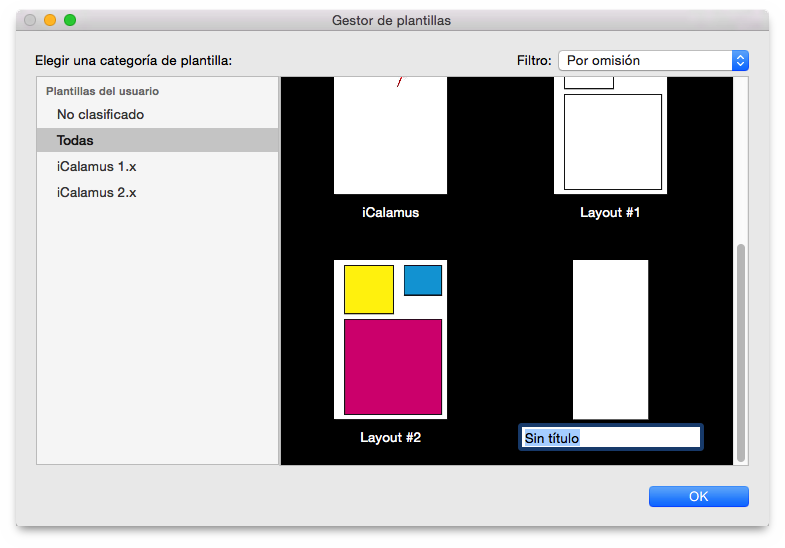Click the magenta rectangle in Layout #2 preview
Viewport: 785px width, 548px height.
pyautogui.click(x=393, y=366)
